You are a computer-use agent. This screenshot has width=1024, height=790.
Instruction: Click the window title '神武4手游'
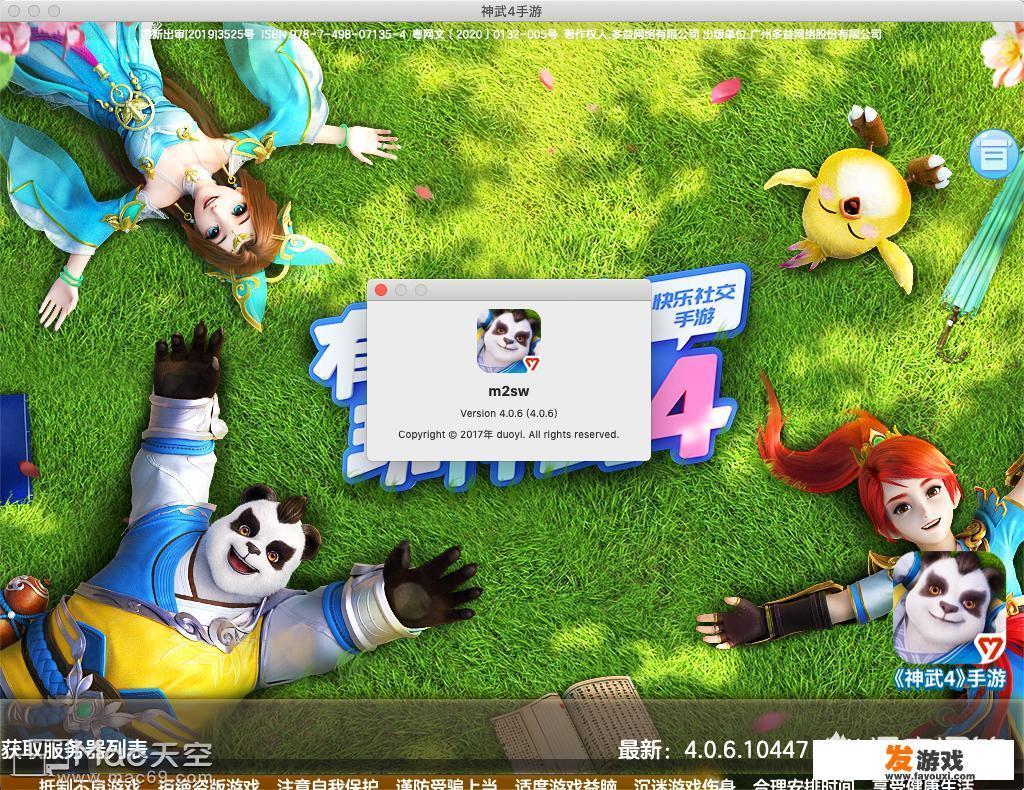tap(511, 10)
